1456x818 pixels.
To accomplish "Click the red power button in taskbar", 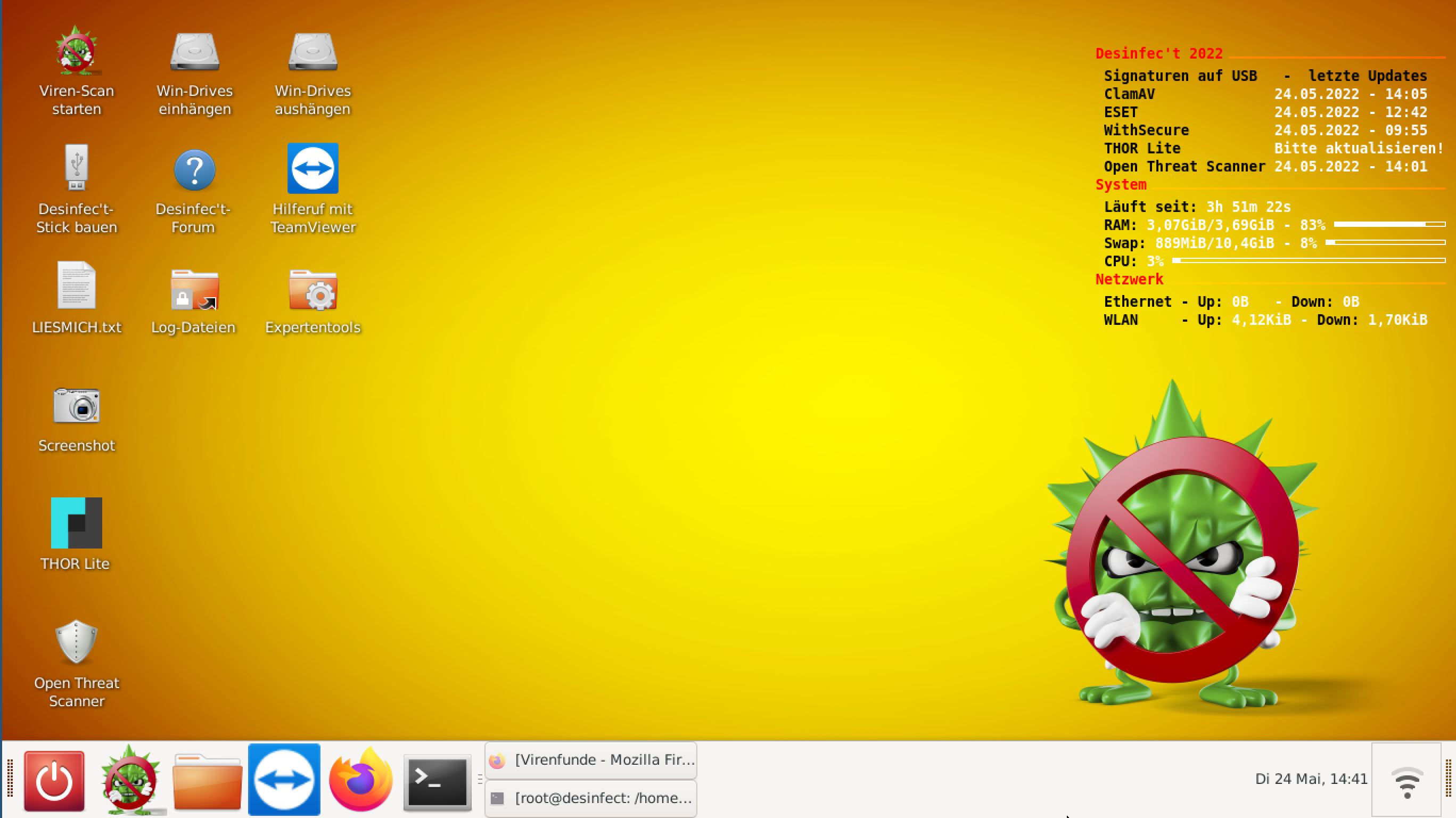I will 54,781.
